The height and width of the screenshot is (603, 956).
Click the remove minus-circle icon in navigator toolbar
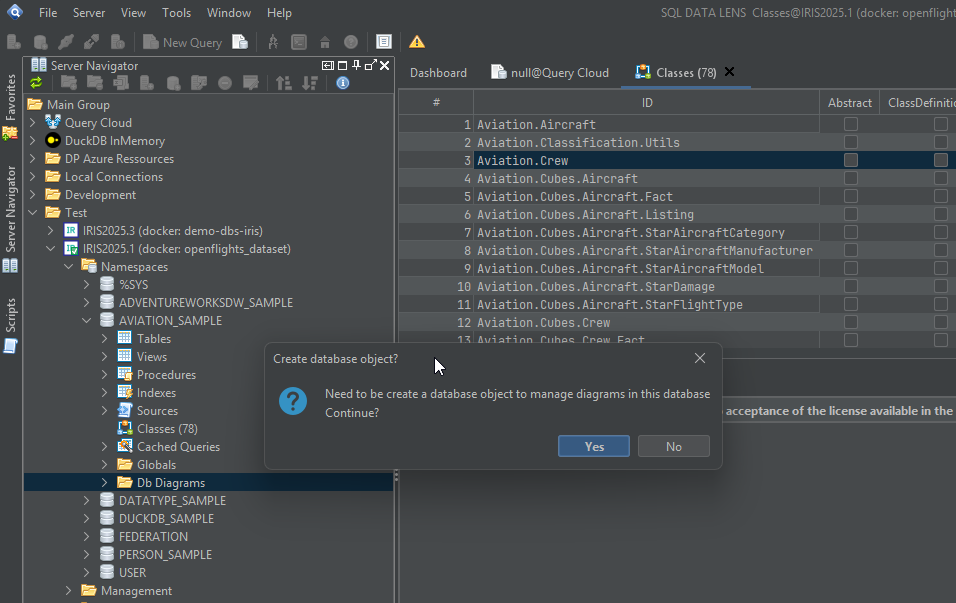(x=225, y=83)
